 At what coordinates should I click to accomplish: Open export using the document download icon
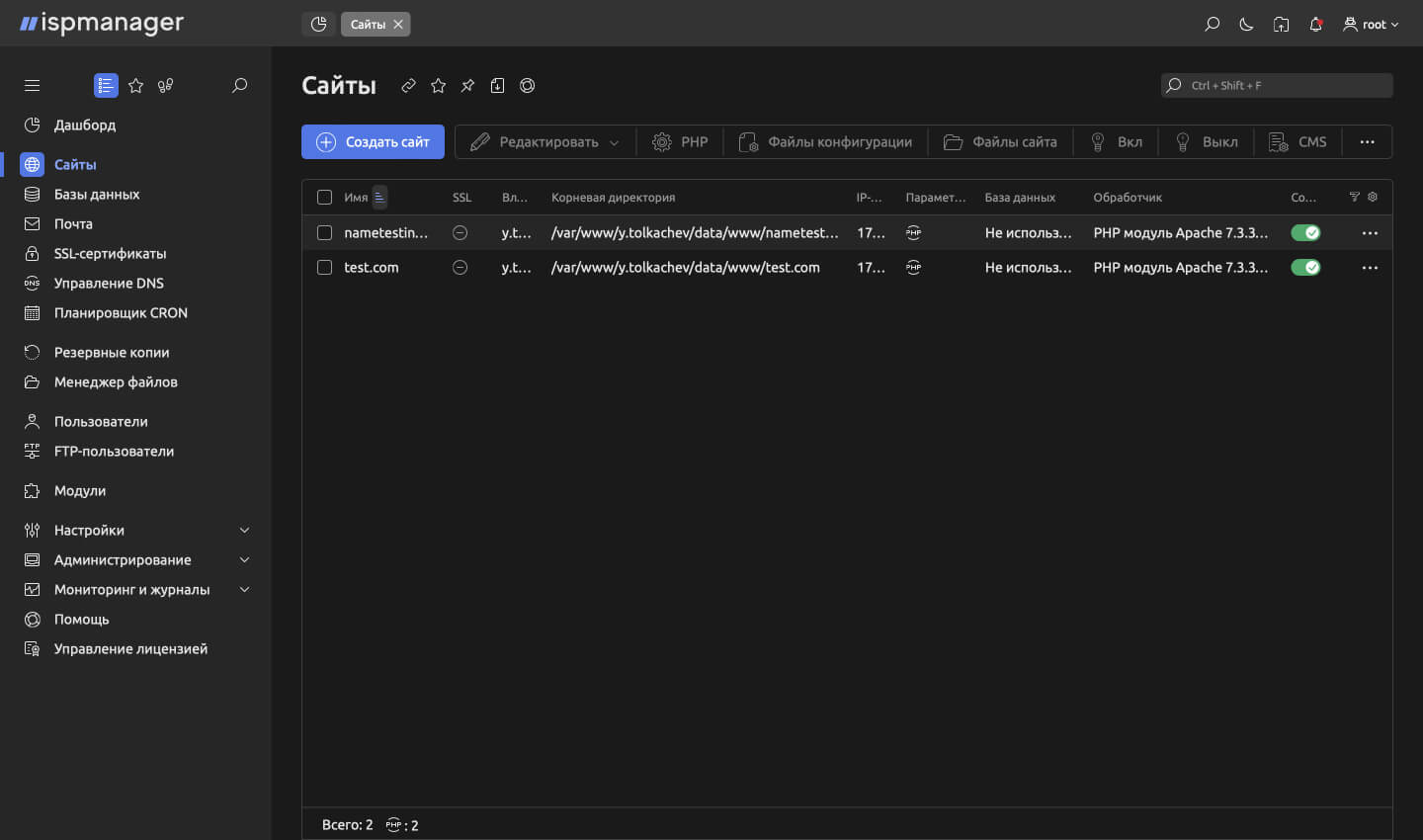pos(497,86)
